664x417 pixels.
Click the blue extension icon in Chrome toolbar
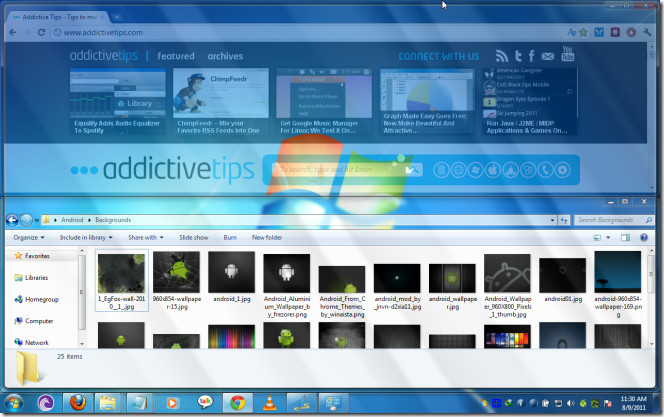coord(599,32)
